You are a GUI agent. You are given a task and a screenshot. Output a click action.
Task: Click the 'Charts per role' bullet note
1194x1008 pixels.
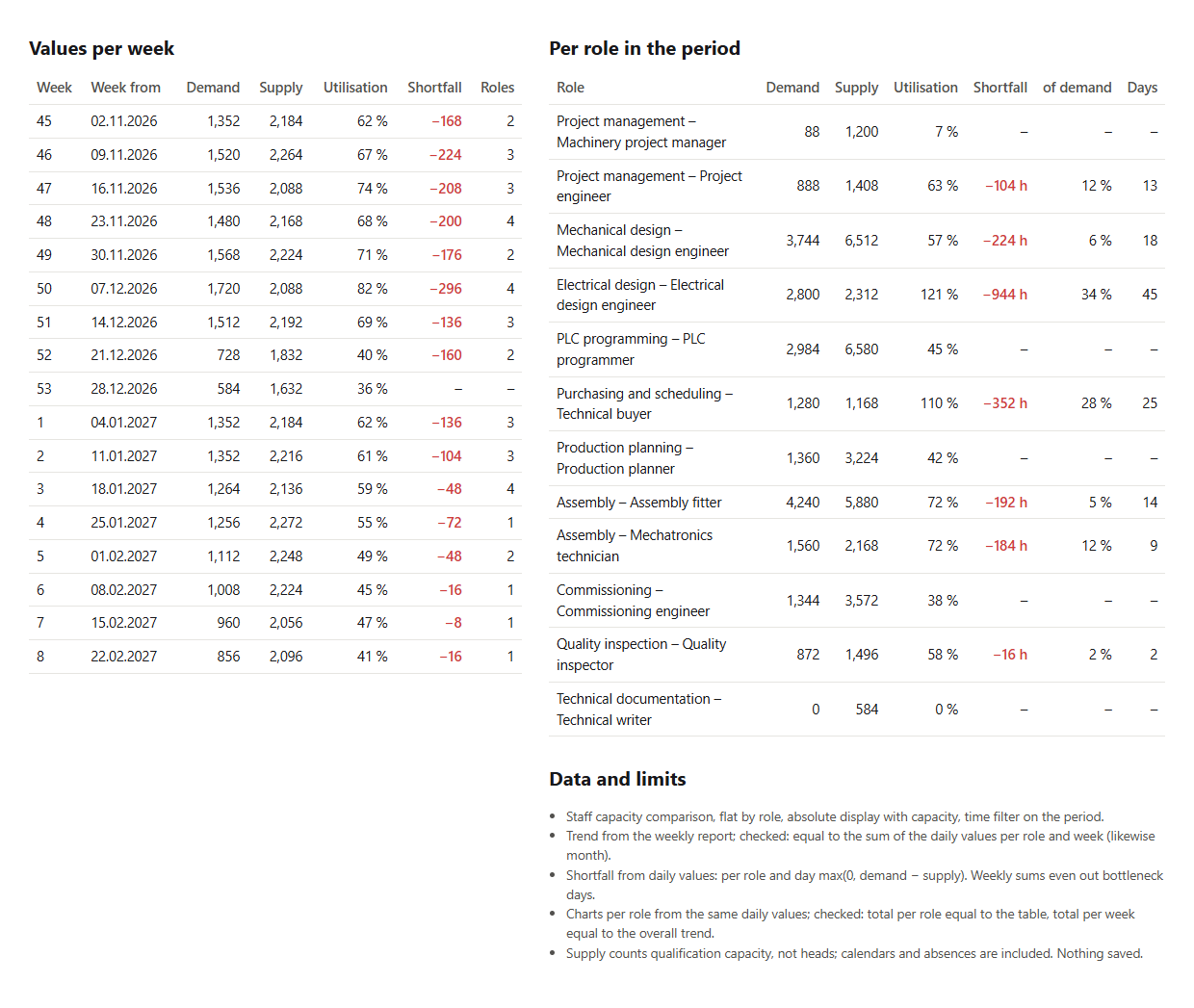[x=851, y=923]
